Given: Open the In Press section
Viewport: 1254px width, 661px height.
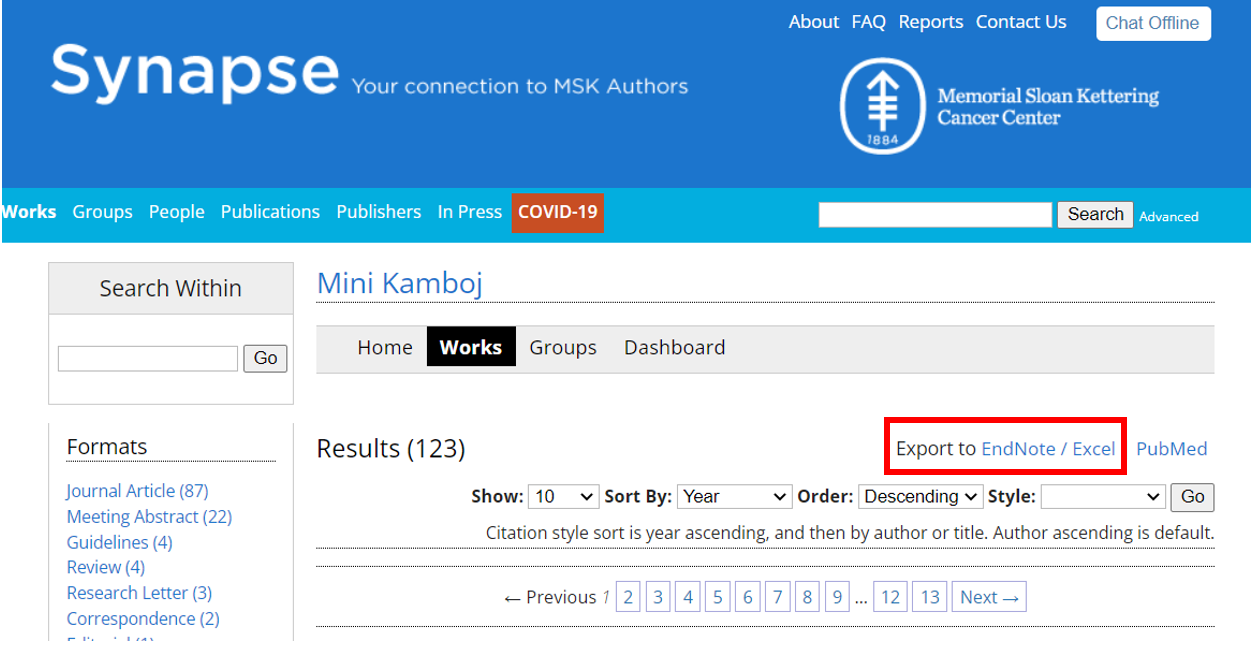Looking at the screenshot, I should (x=469, y=212).
